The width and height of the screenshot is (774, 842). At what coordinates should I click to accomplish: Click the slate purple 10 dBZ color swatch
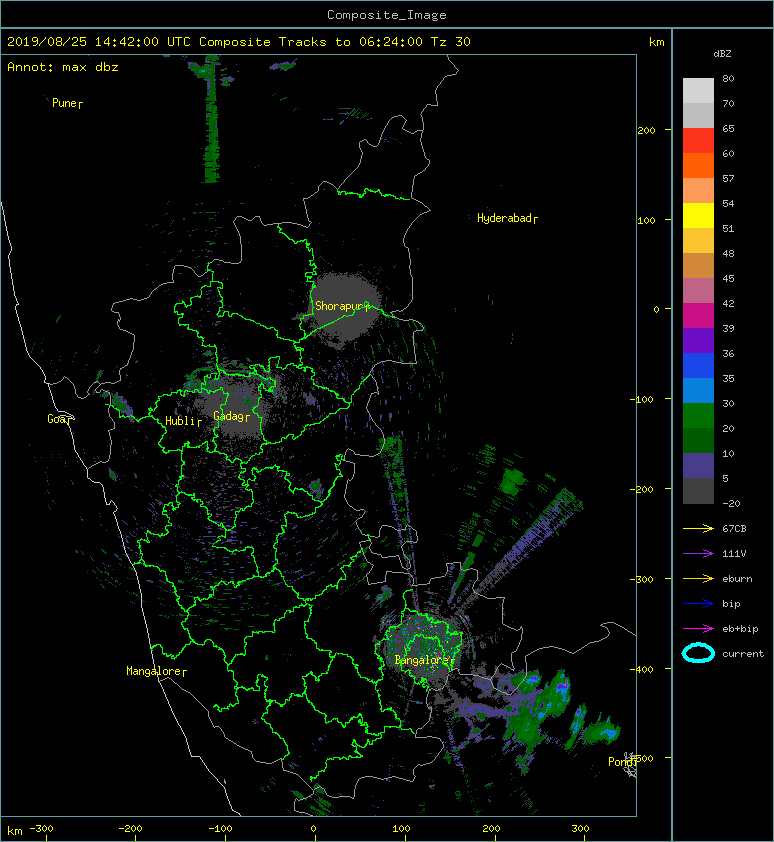(x=698, y=466)
